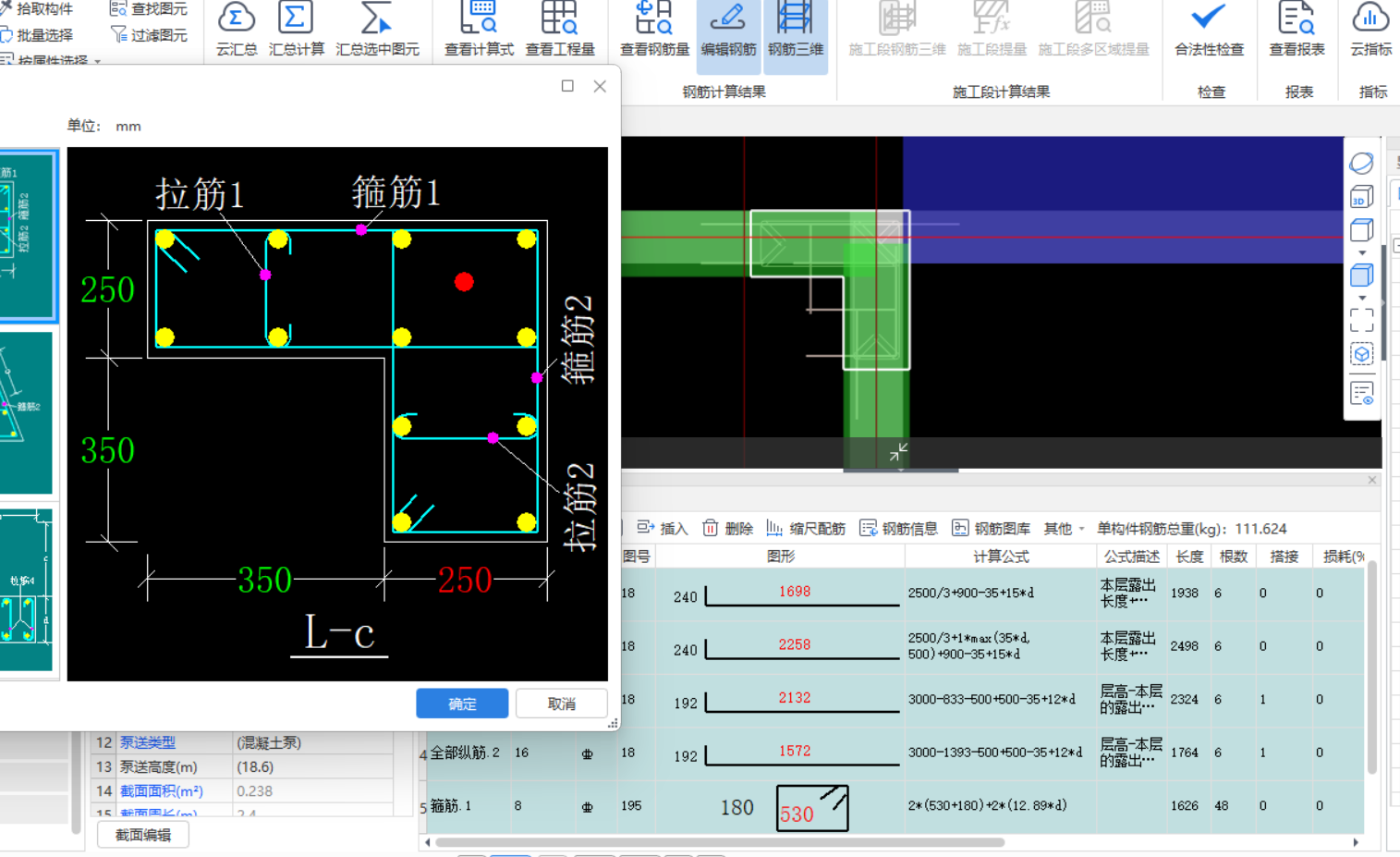Maximize the section dialog window
Screen dimensions: 1400x857
click(567, 86)
